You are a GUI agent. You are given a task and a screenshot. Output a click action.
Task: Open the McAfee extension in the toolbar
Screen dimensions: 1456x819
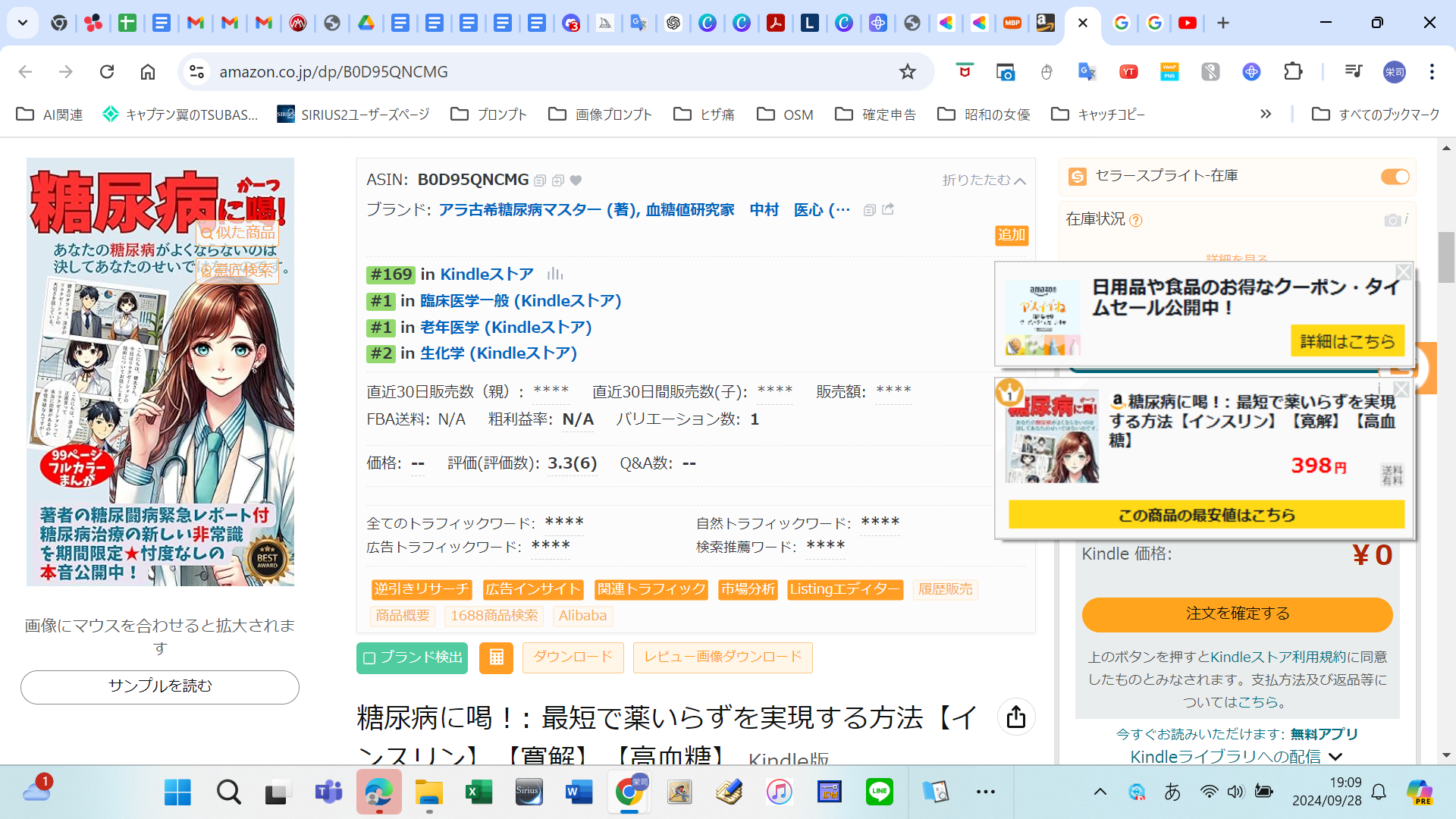click(965, 71)
